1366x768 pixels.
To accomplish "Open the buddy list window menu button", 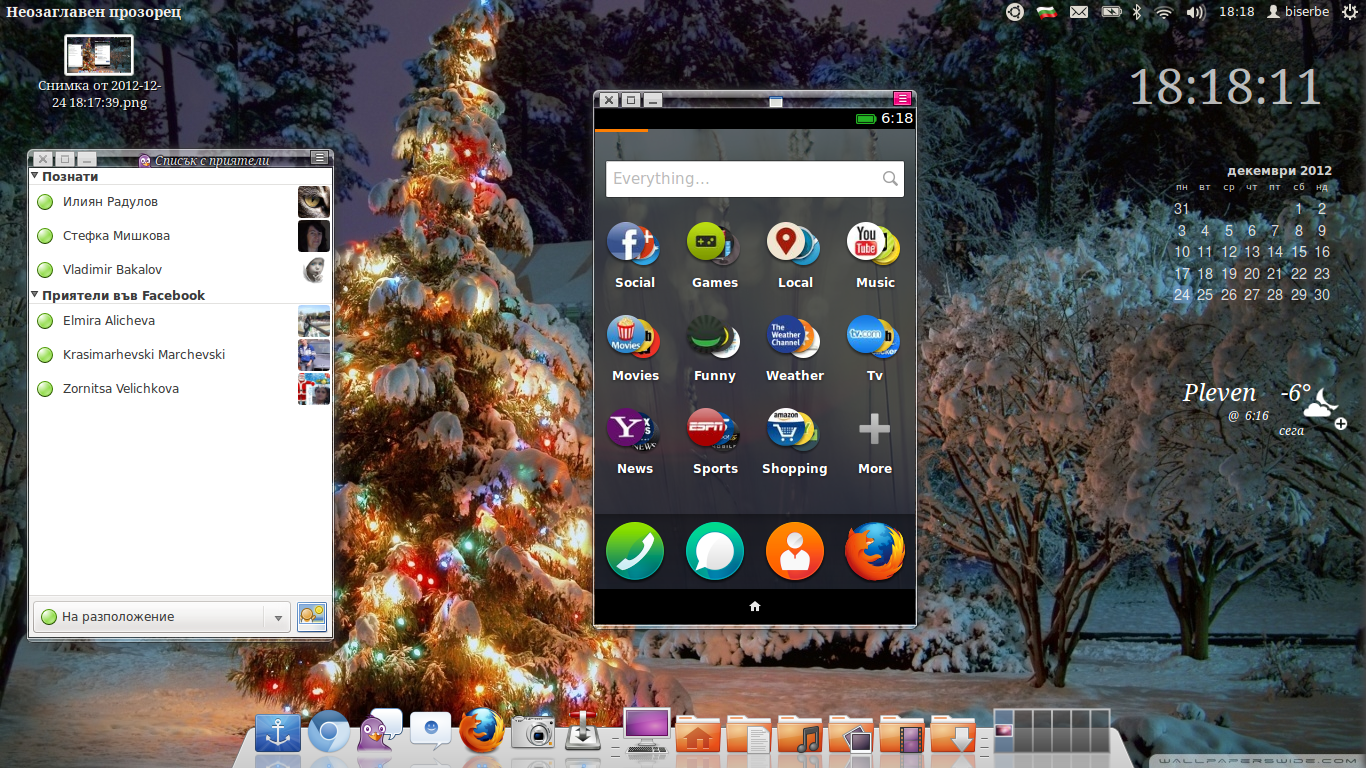I will [319, 157].
